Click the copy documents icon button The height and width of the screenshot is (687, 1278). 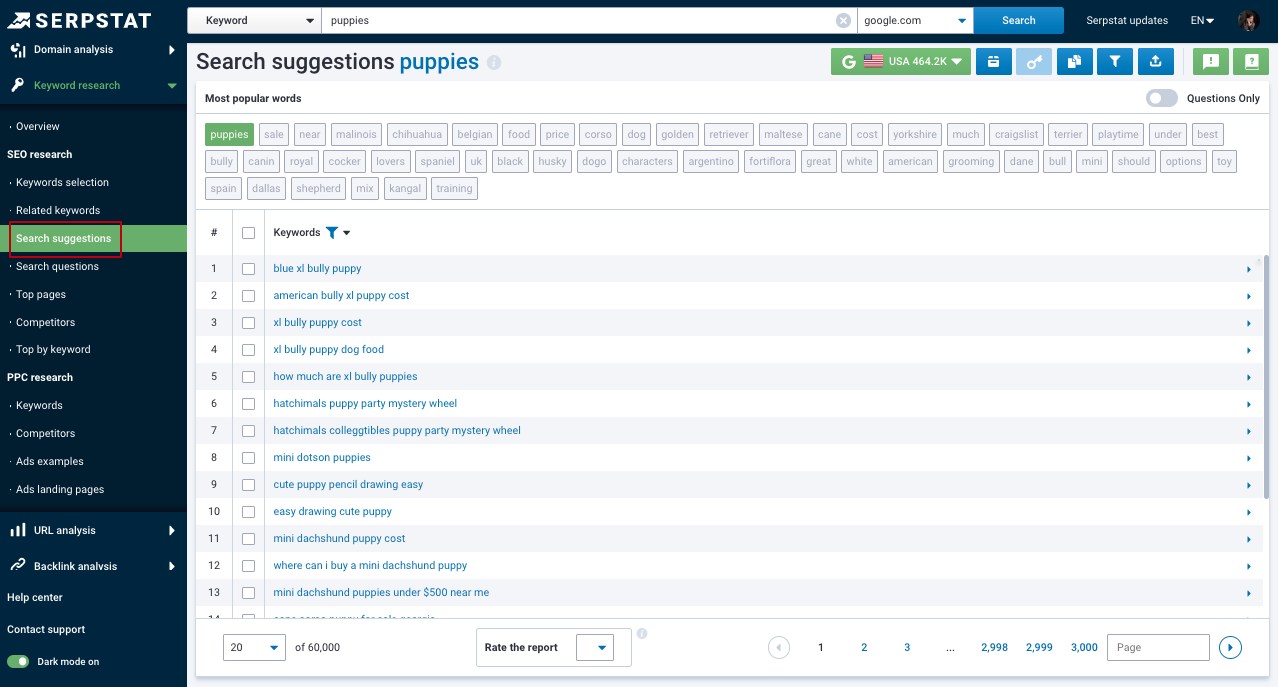[x=1074, y=62]
